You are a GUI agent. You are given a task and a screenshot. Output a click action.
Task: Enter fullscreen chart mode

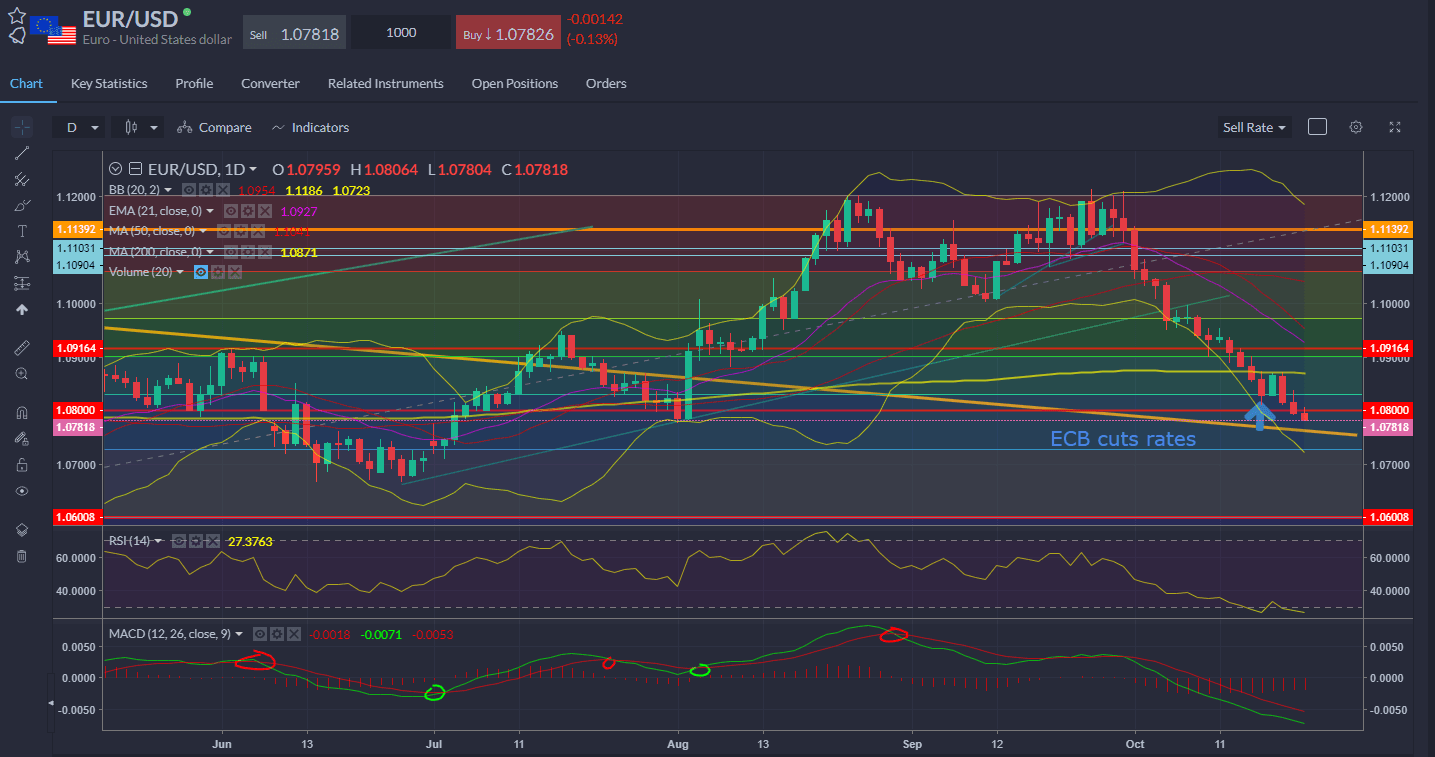1396,127
